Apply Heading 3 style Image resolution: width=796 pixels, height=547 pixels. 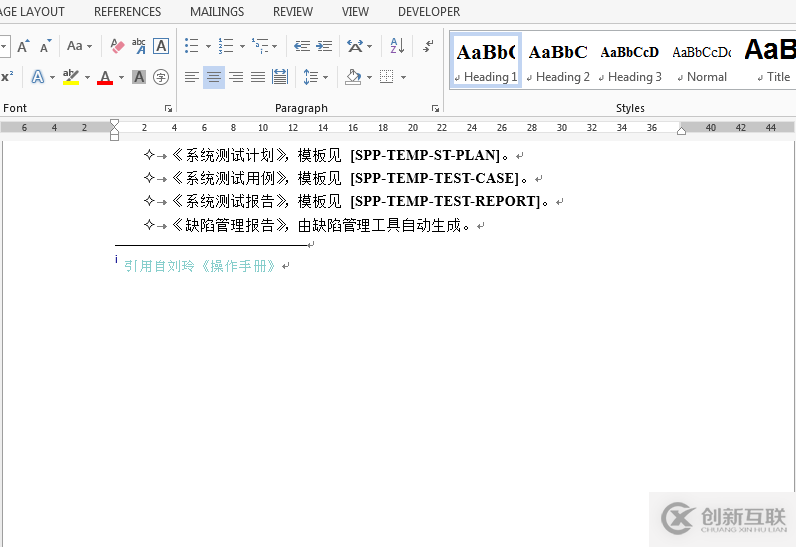pyautogui.click(x=630, y=61)
